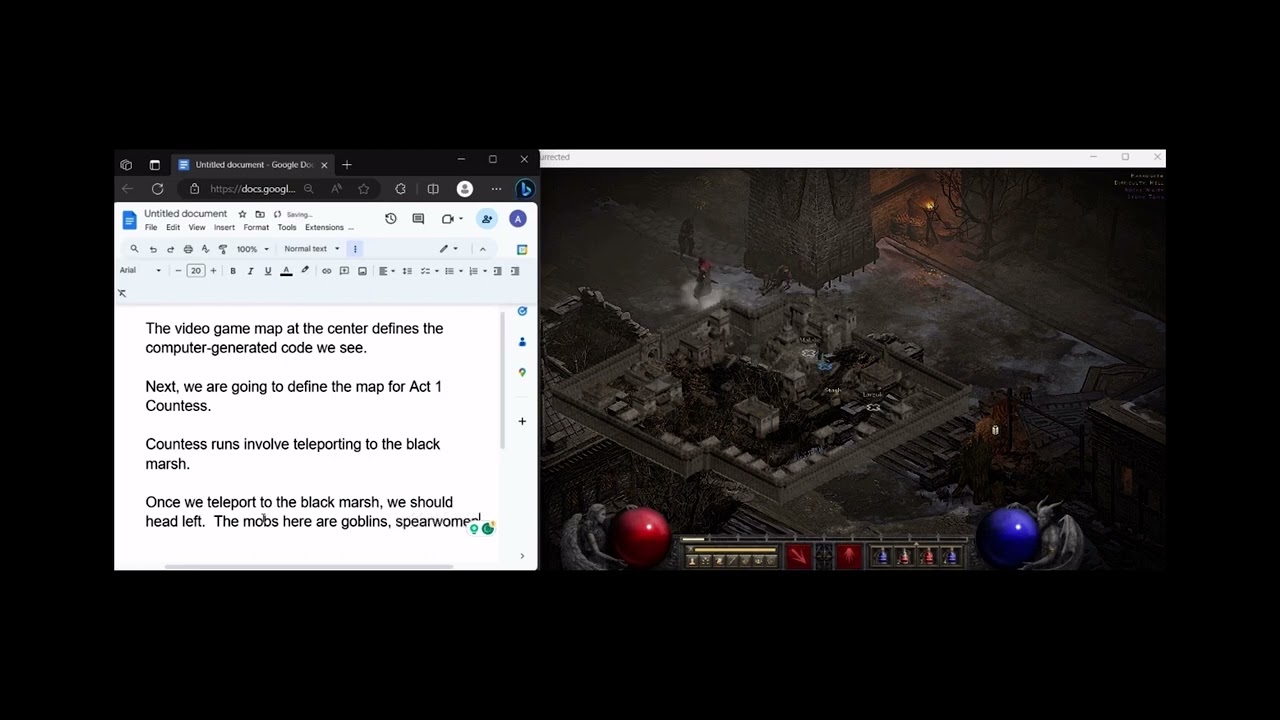Screen dimensions: 1280x720
Task: Print the document using the printer icon
Action: pos(188,249)
